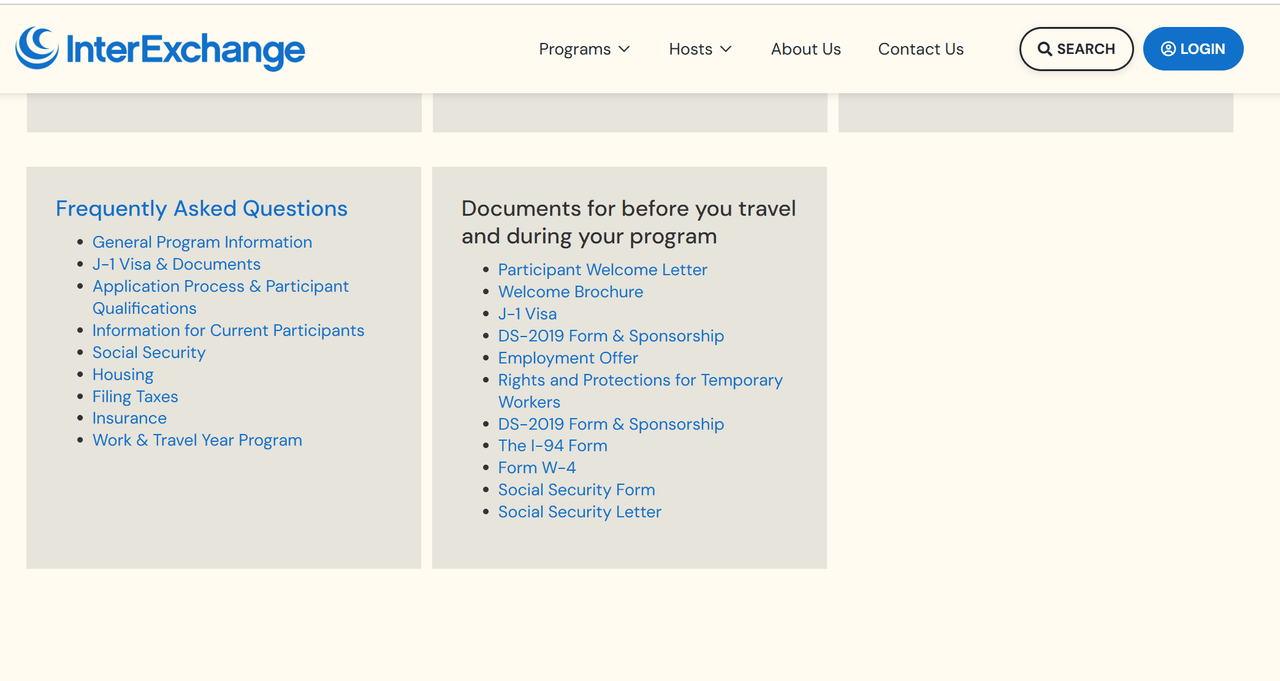Click the LOGIN button

point(1193,49)
